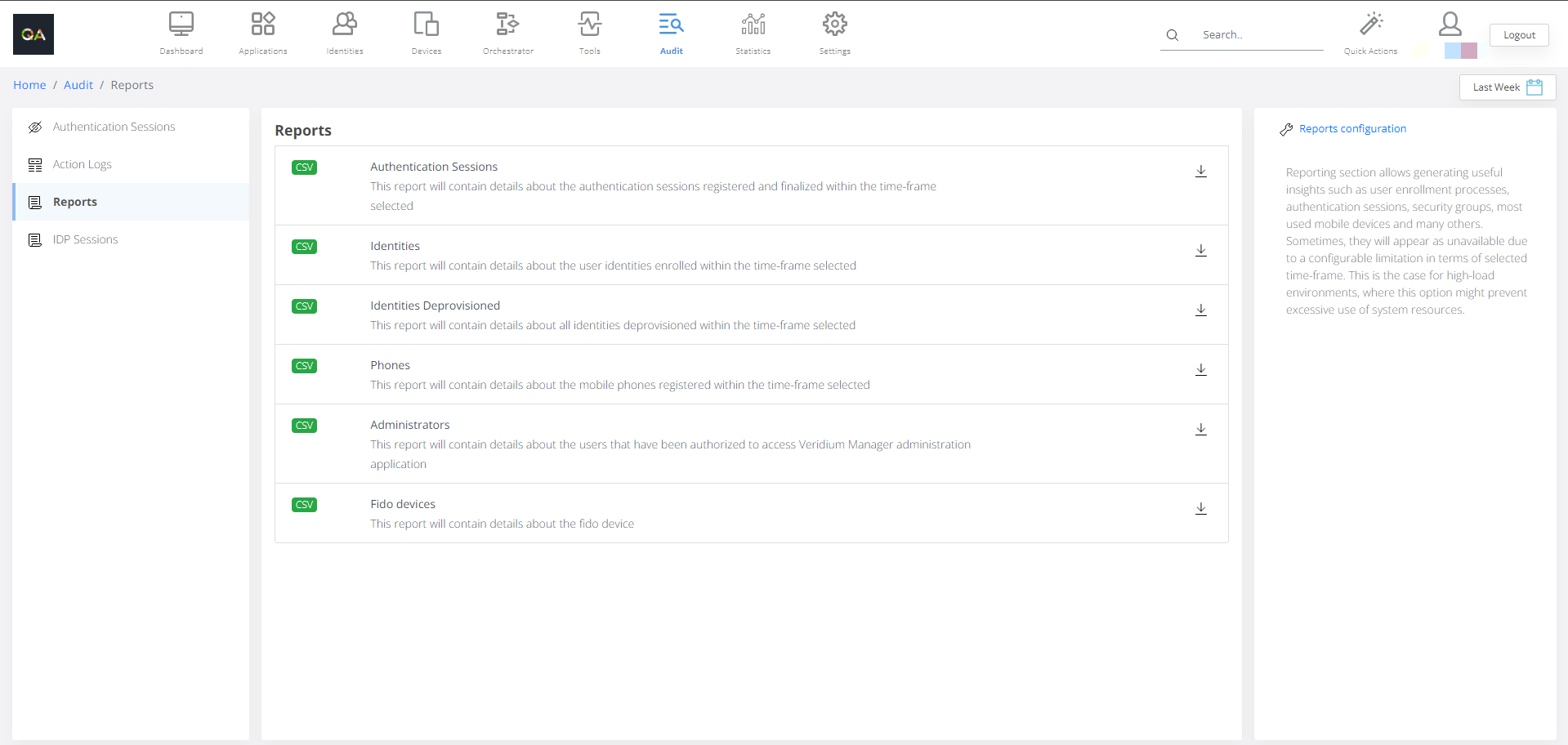
Task: Go to Identities section icon
Action: click(345, 25)
